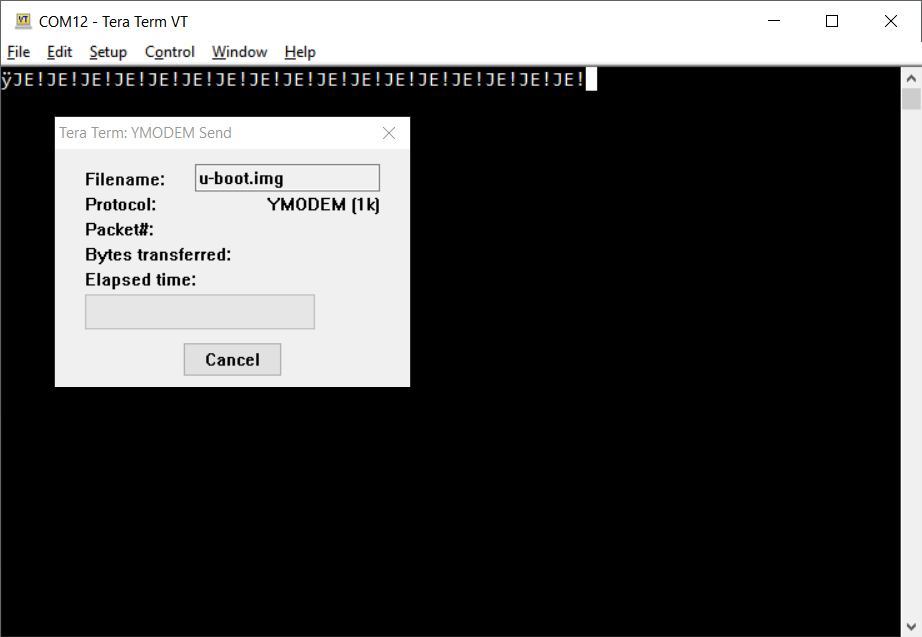The height and width of the screenshot is (637, 922).
Task: Click the empty transfer progress bar
Action: click(x=200, y=312)
